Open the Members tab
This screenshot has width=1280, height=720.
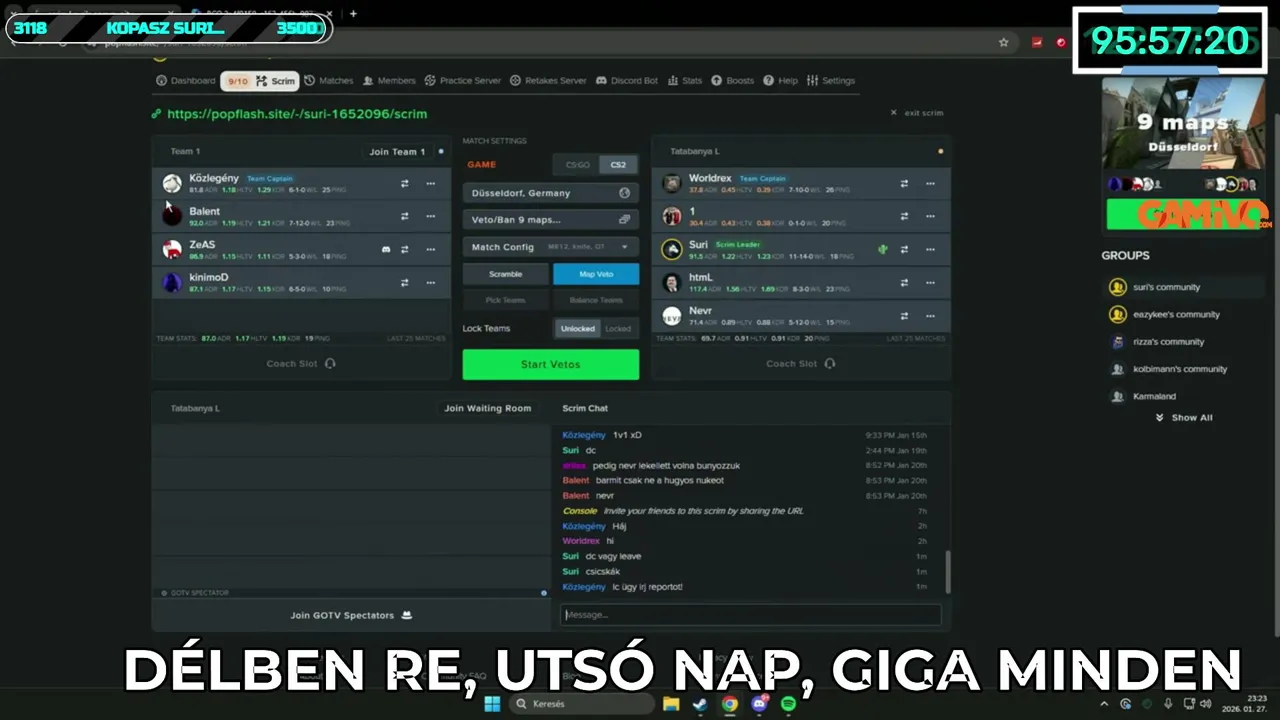(x=389, y=81)
